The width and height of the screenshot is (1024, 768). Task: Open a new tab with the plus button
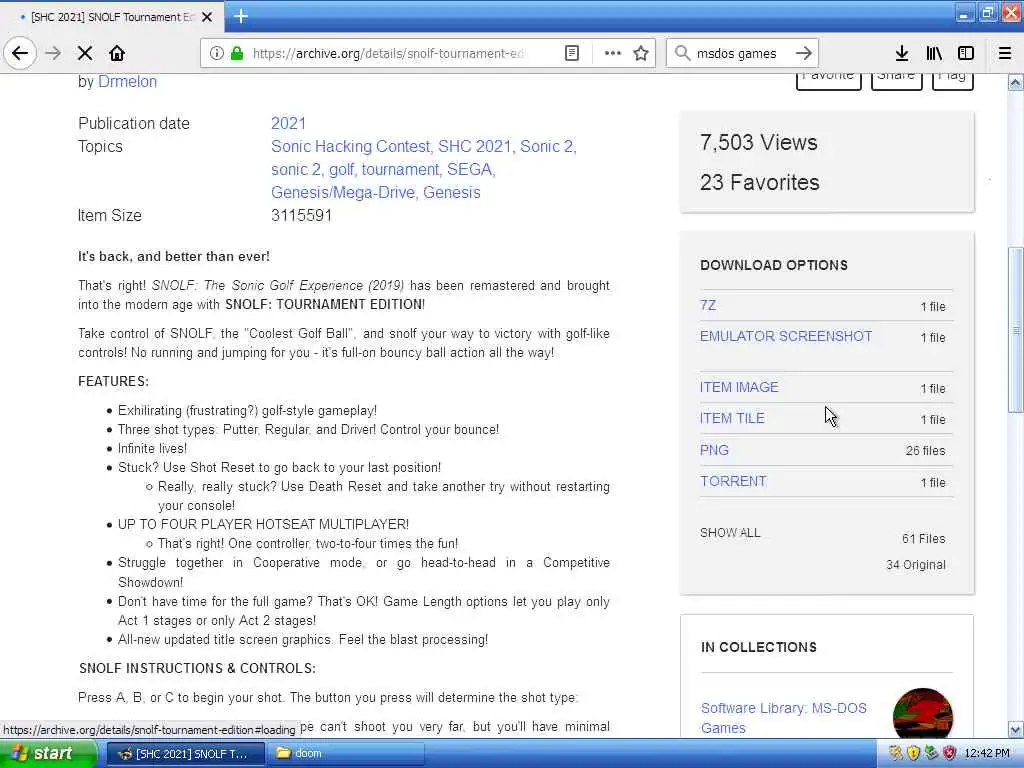pos(241,16)
